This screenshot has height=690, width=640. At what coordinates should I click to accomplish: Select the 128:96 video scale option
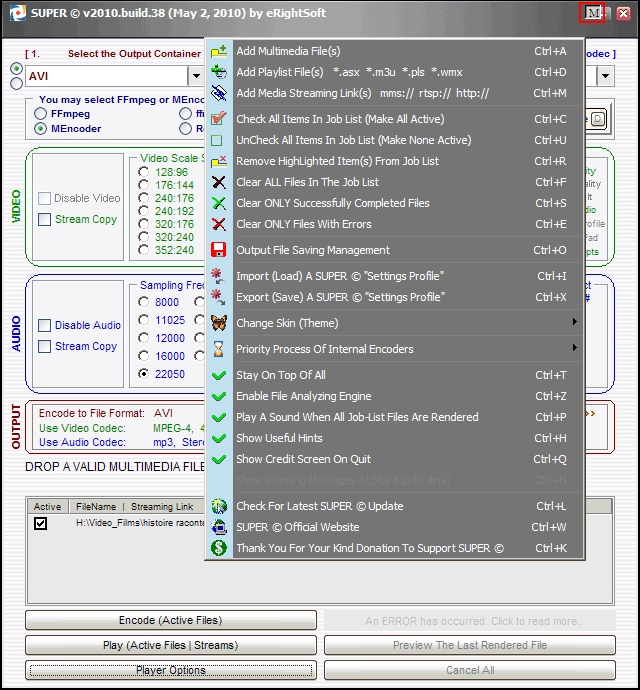(143, 172)
